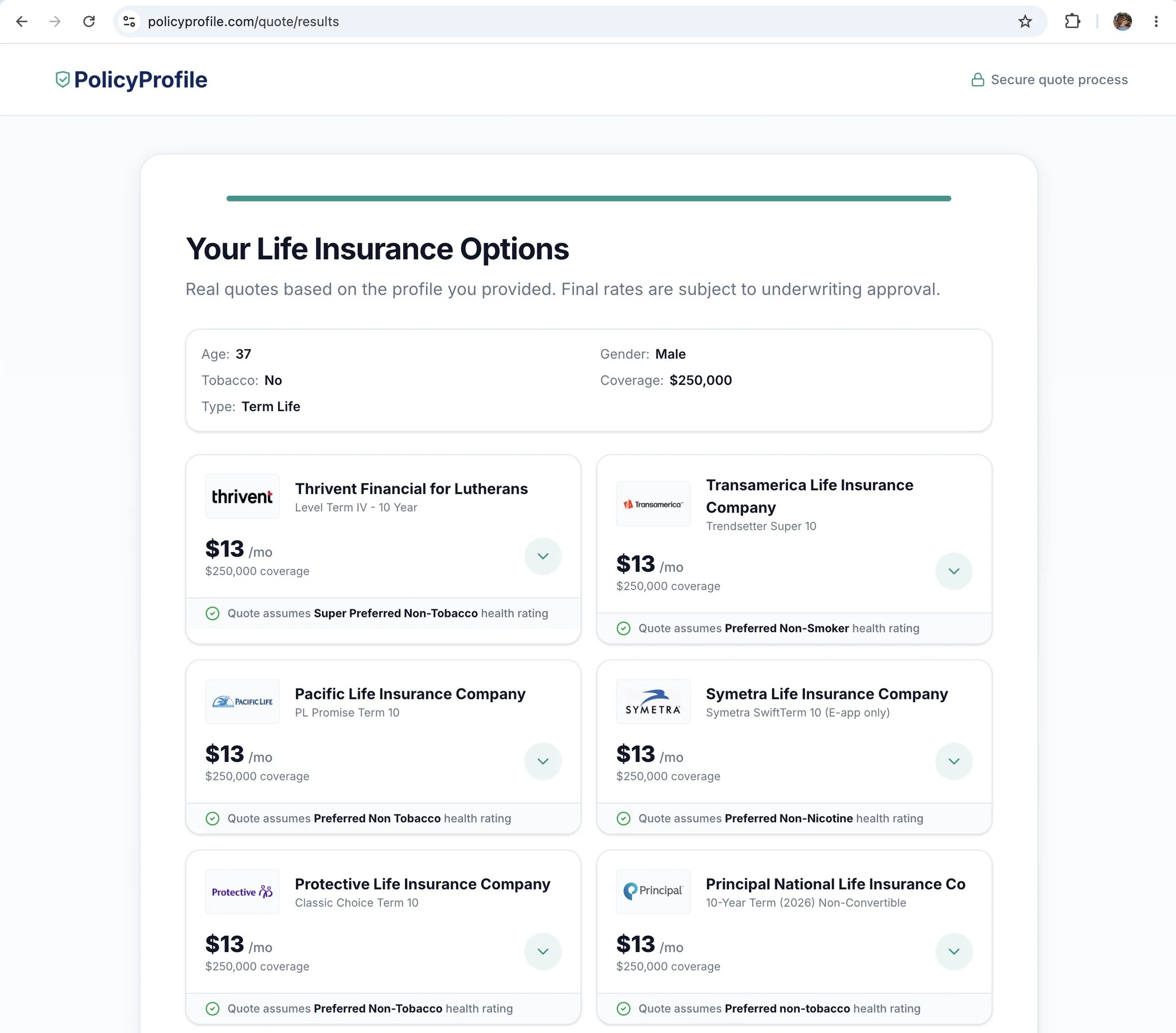Expand the Principal 10-Year Term quote details

pos(954,951)
